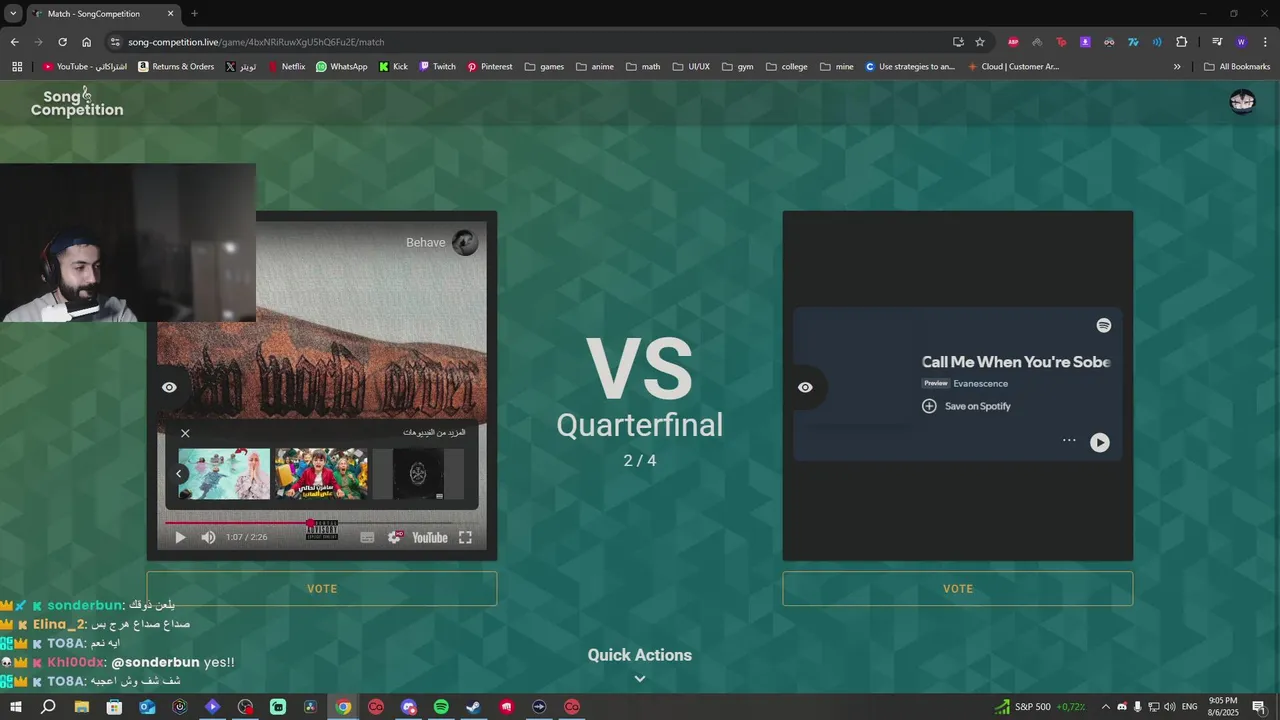Show hidden system tray icons

1105,707
